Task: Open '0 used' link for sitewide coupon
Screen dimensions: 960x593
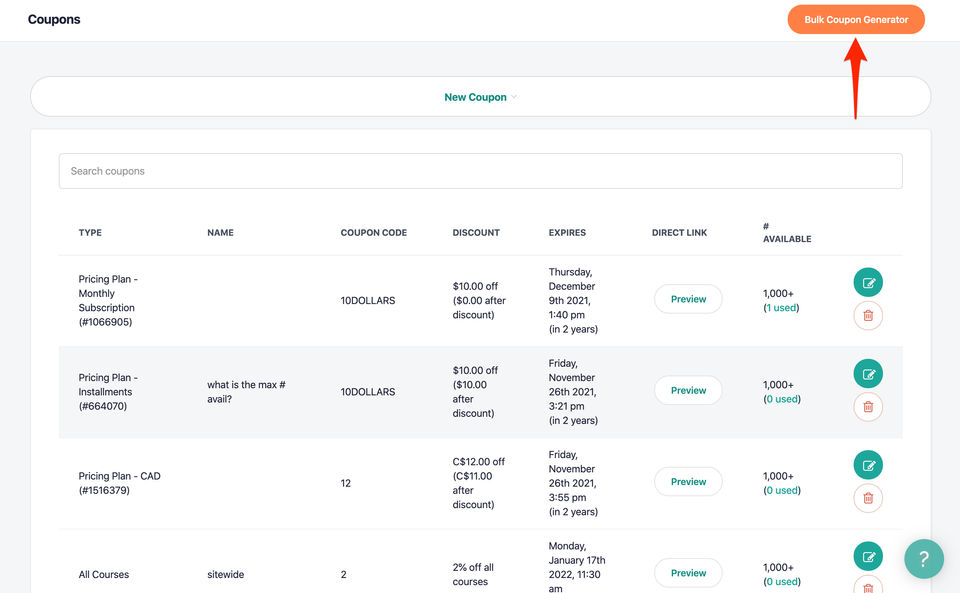Action: click(x=782, y=581)
